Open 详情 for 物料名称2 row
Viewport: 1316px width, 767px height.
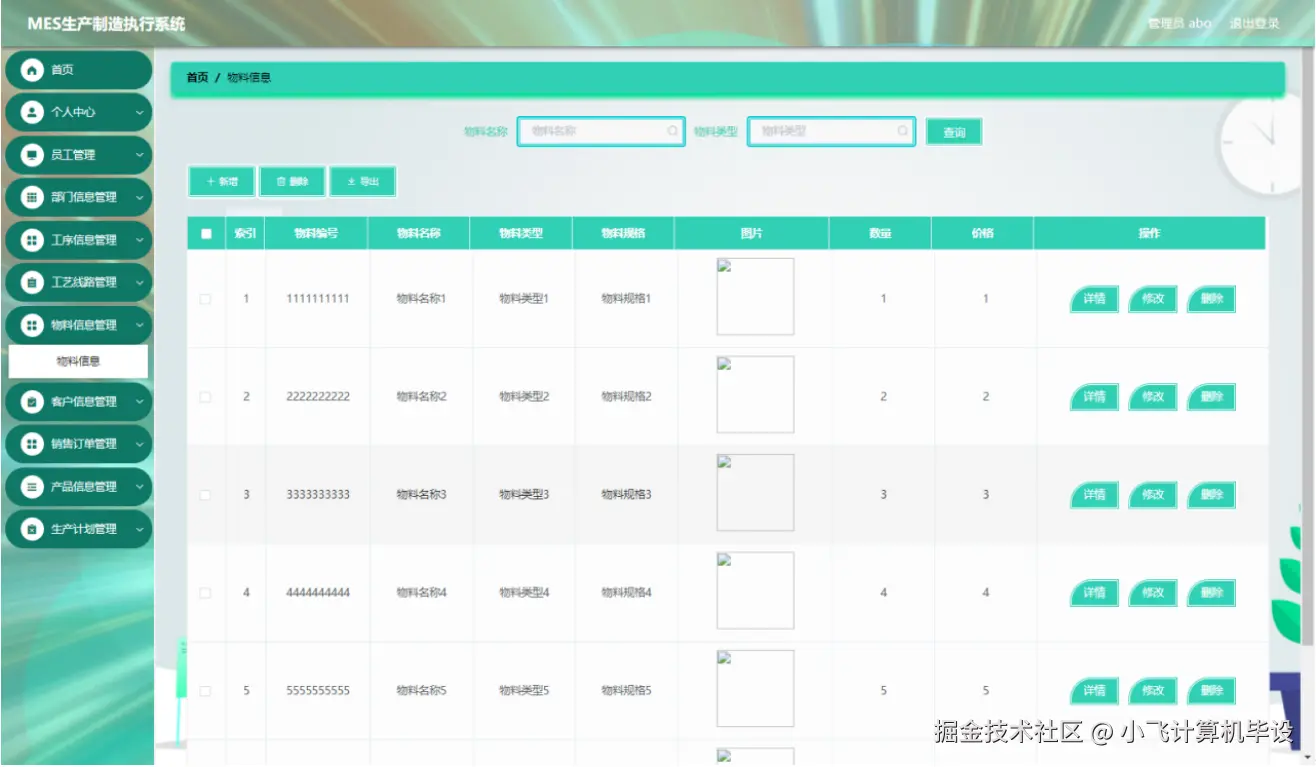(x=1094, y=397)
